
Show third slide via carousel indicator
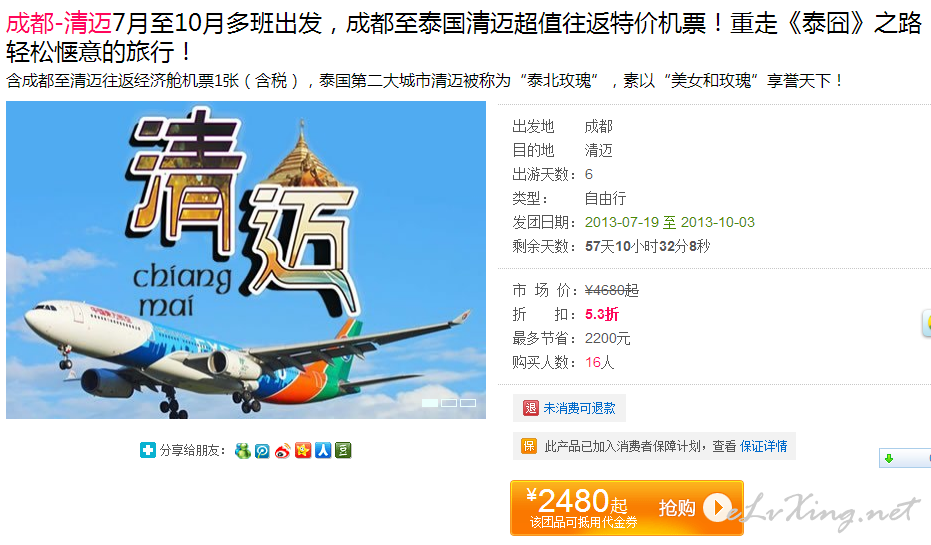(x=468, y=403)
